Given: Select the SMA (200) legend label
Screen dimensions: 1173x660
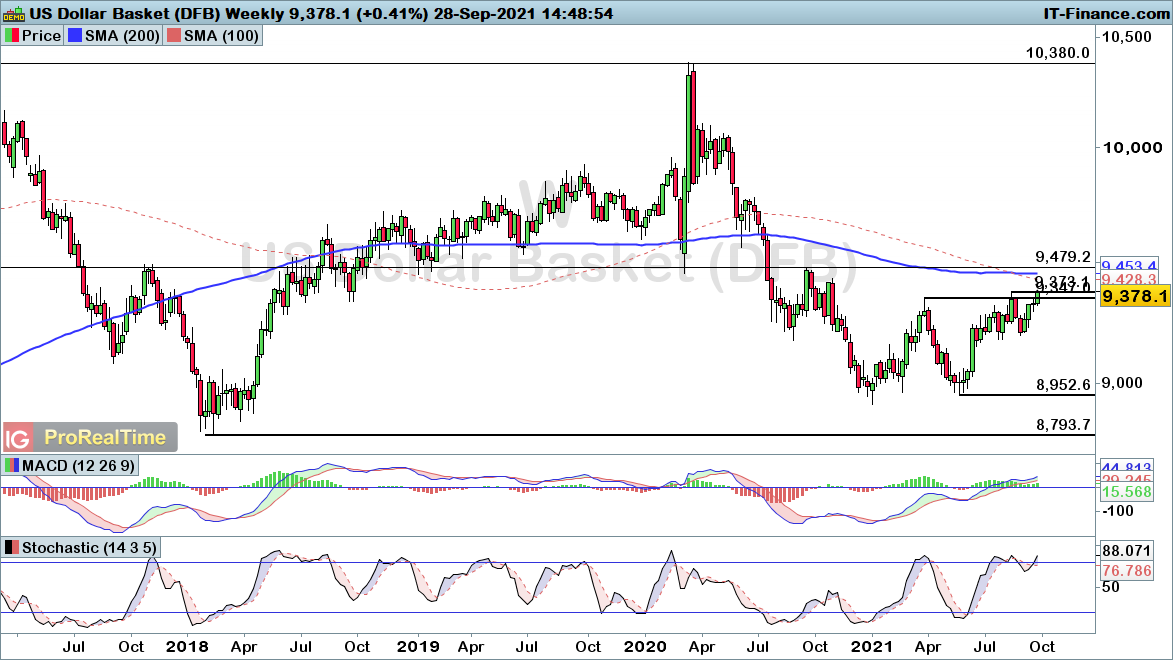Looking at the screenshot, I should (122, 36).
